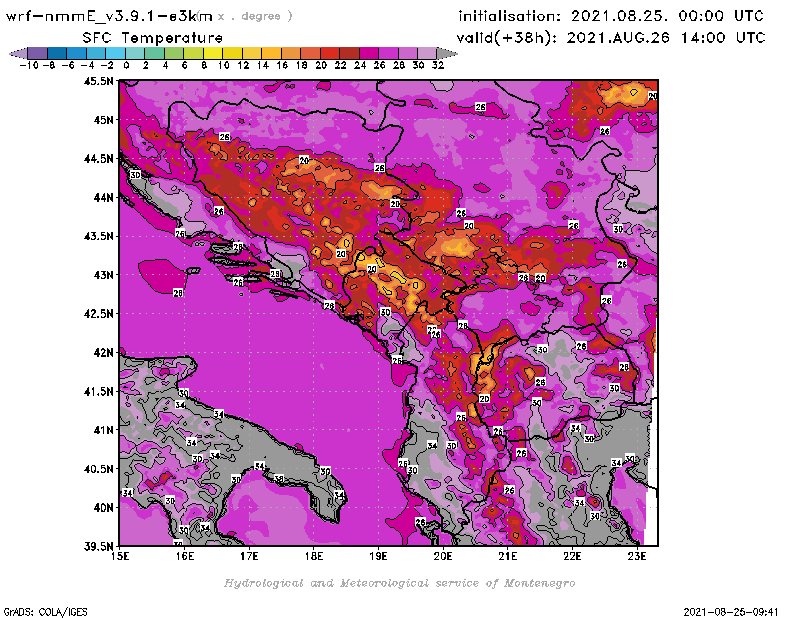Select the 39.5N latitude label

pos(98,547)
